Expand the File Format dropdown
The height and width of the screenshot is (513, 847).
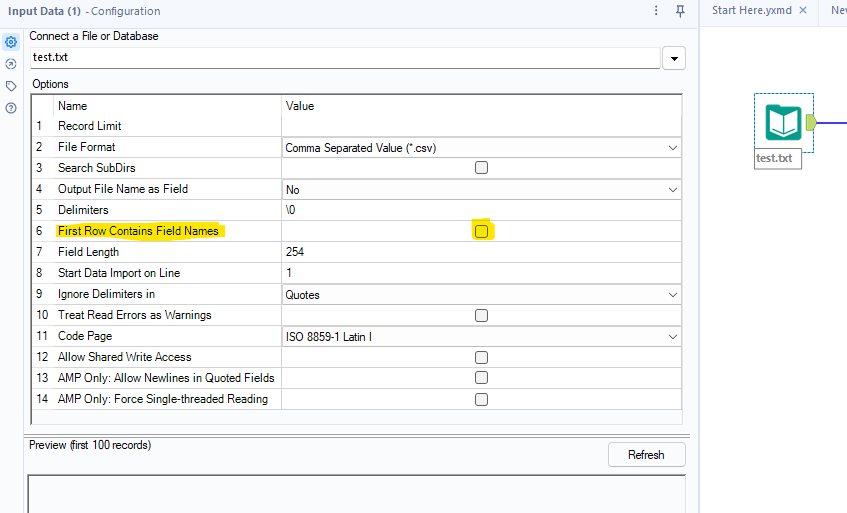point(673,147)
